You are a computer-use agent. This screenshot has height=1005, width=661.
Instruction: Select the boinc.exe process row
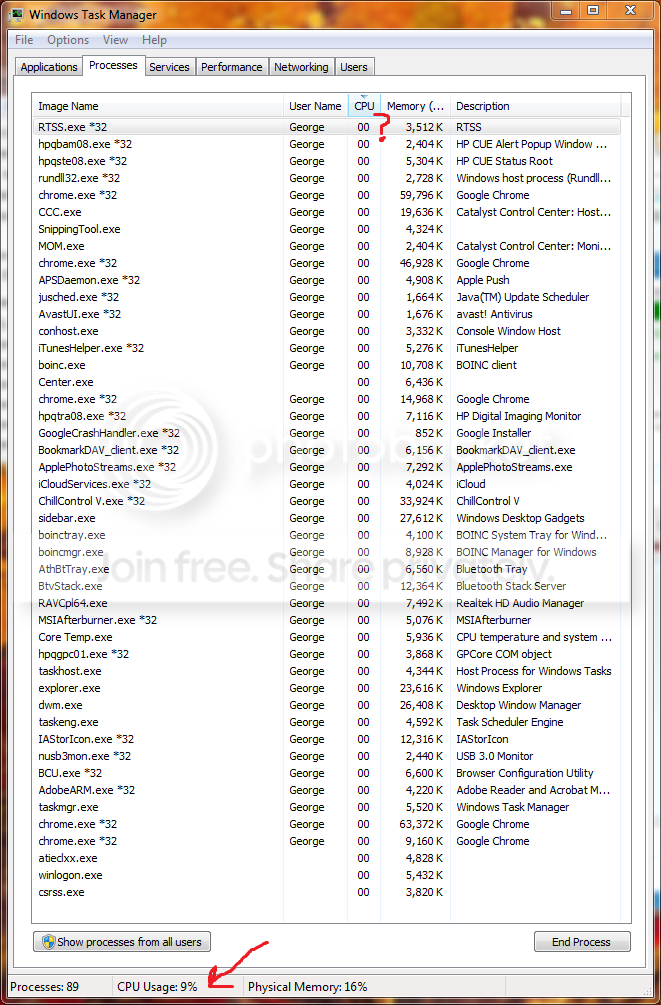[326, 365]
